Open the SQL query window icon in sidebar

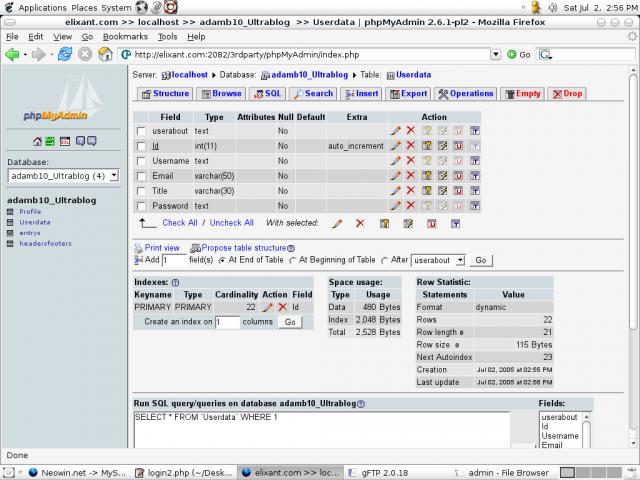pyautogui.click(x=65, y=141)
